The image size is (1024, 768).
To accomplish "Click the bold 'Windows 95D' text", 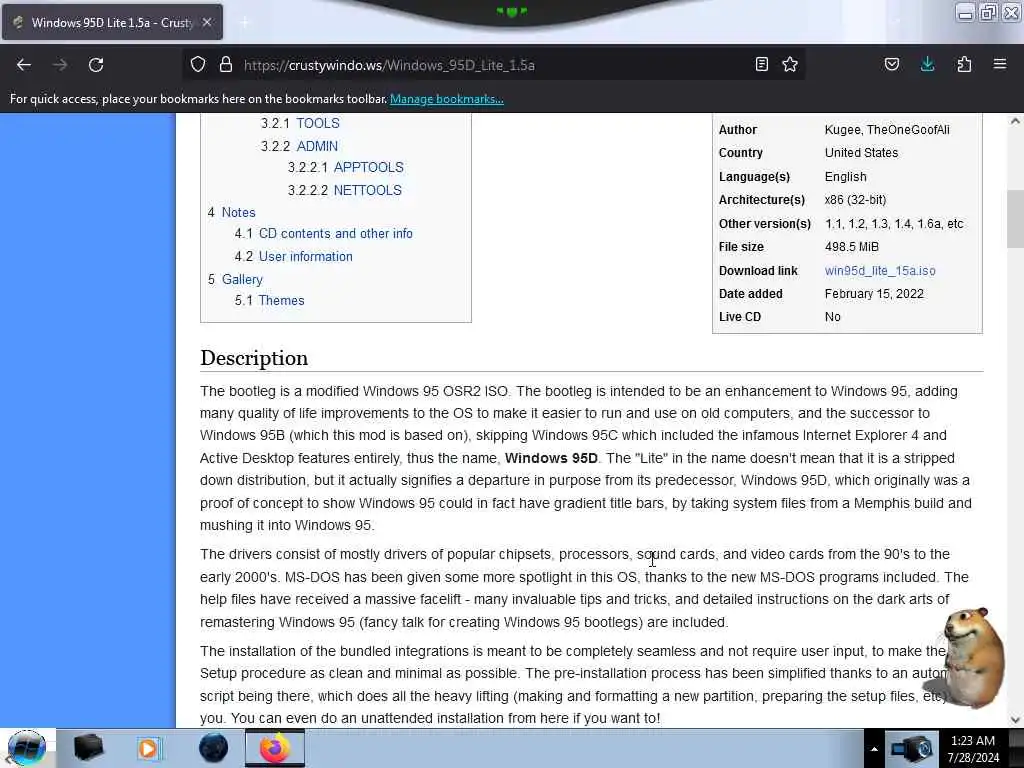I will [551, 458].
